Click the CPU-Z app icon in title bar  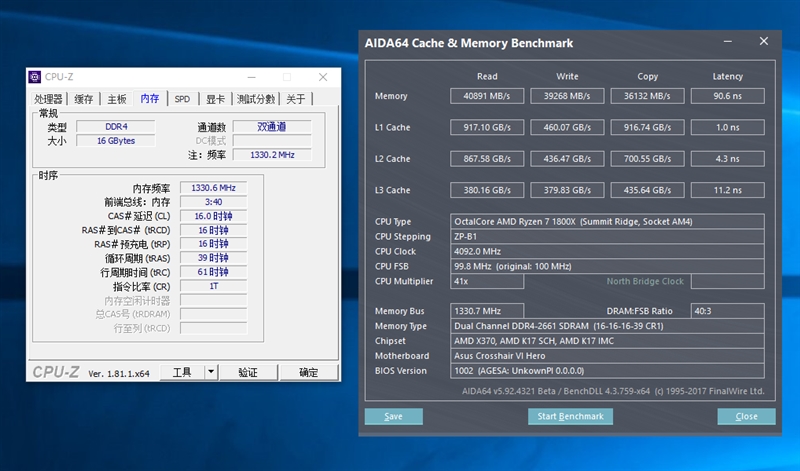(x=35, y=77)
